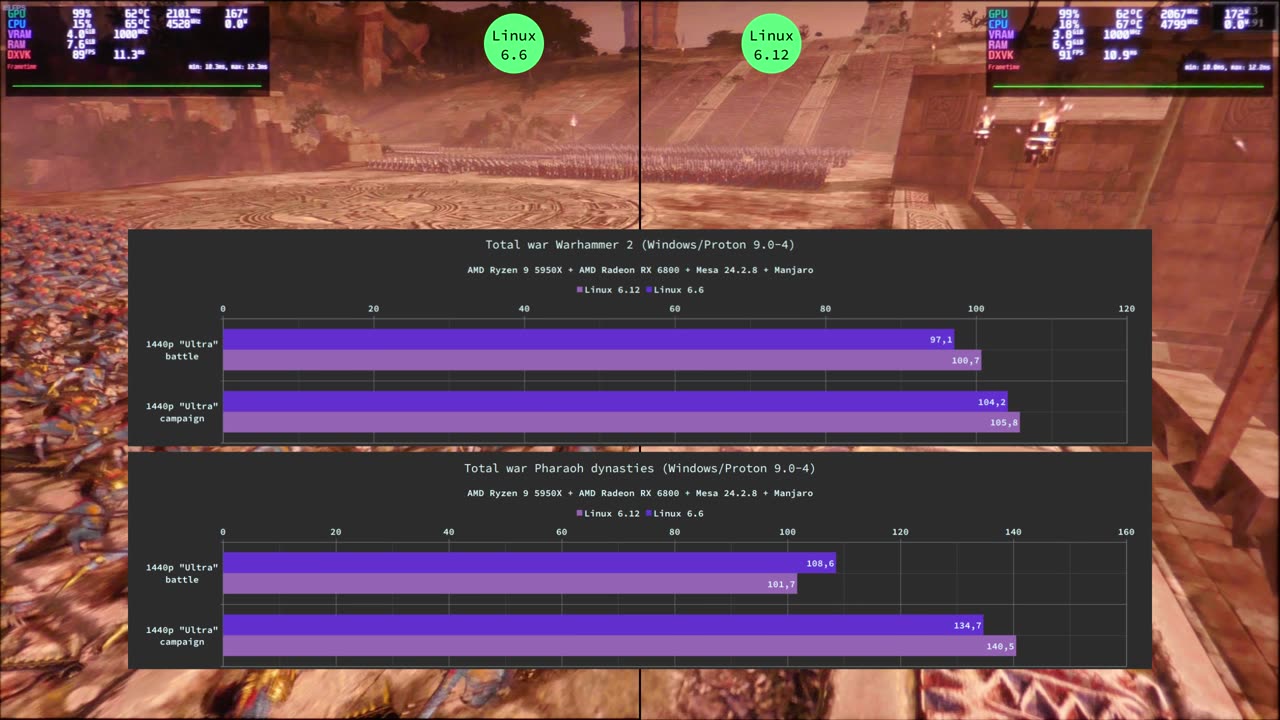Click the Pharaoh campaign bar labeled 140,5

[x=619, y=646]
